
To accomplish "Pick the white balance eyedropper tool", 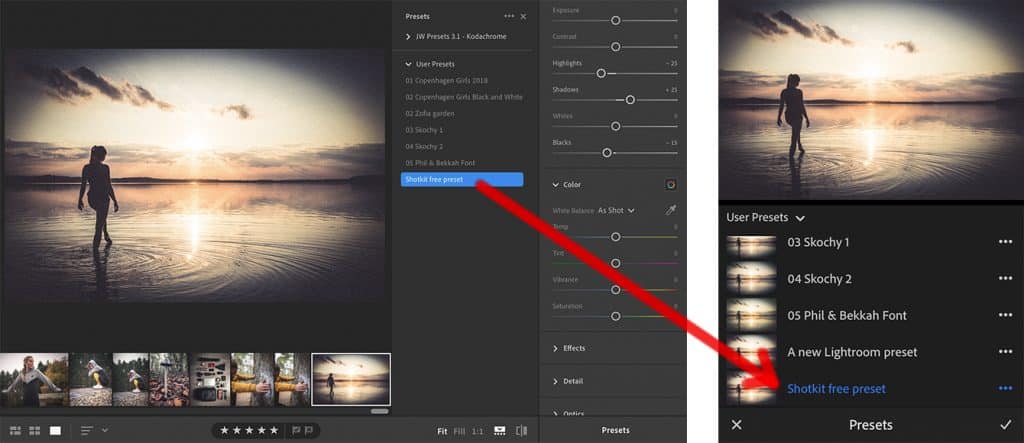I will (671, 210).
